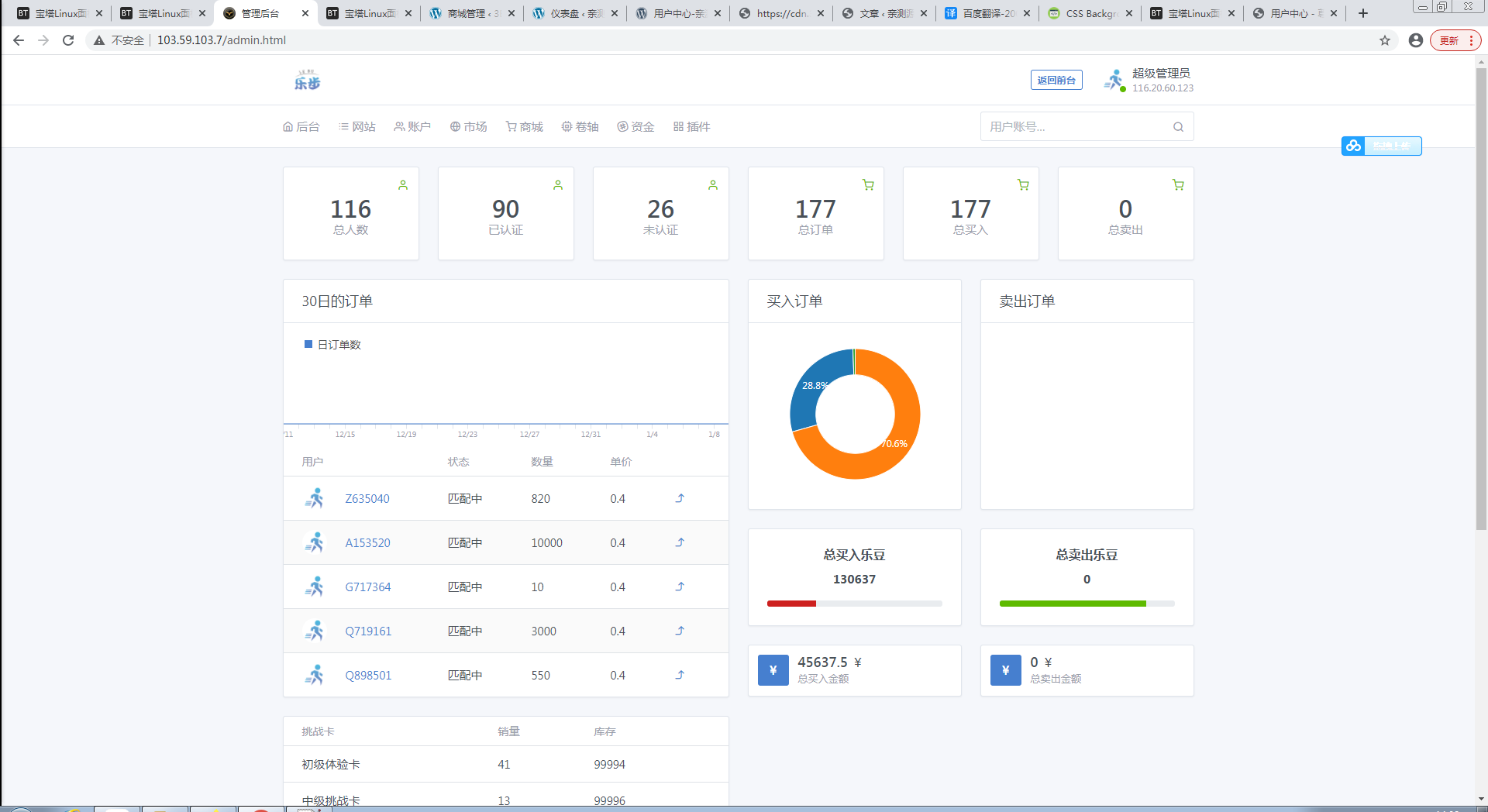
Task: Click the address bar URL
Action: (222, 40)
